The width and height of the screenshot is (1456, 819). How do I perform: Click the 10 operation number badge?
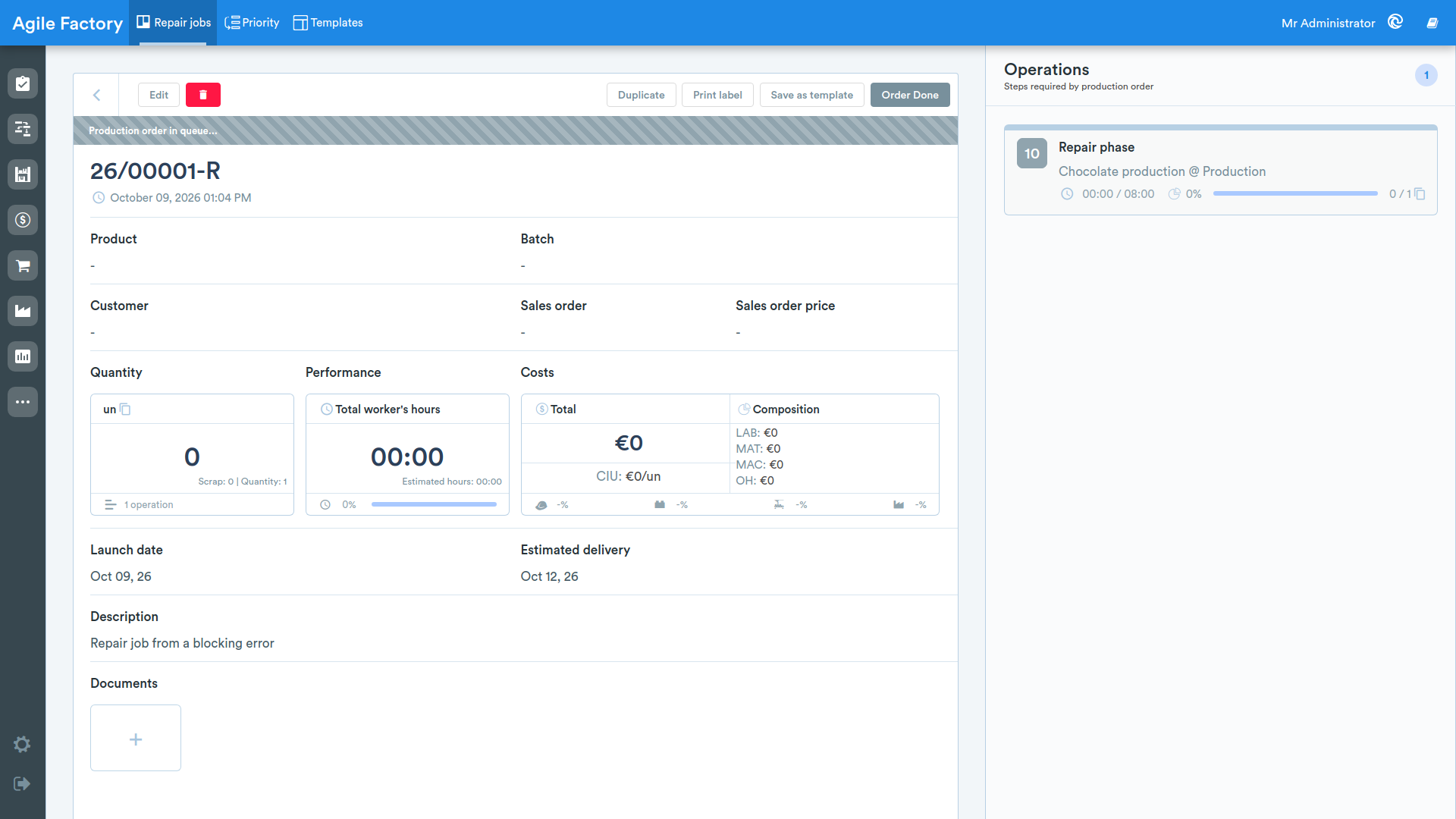(1032, 153)
